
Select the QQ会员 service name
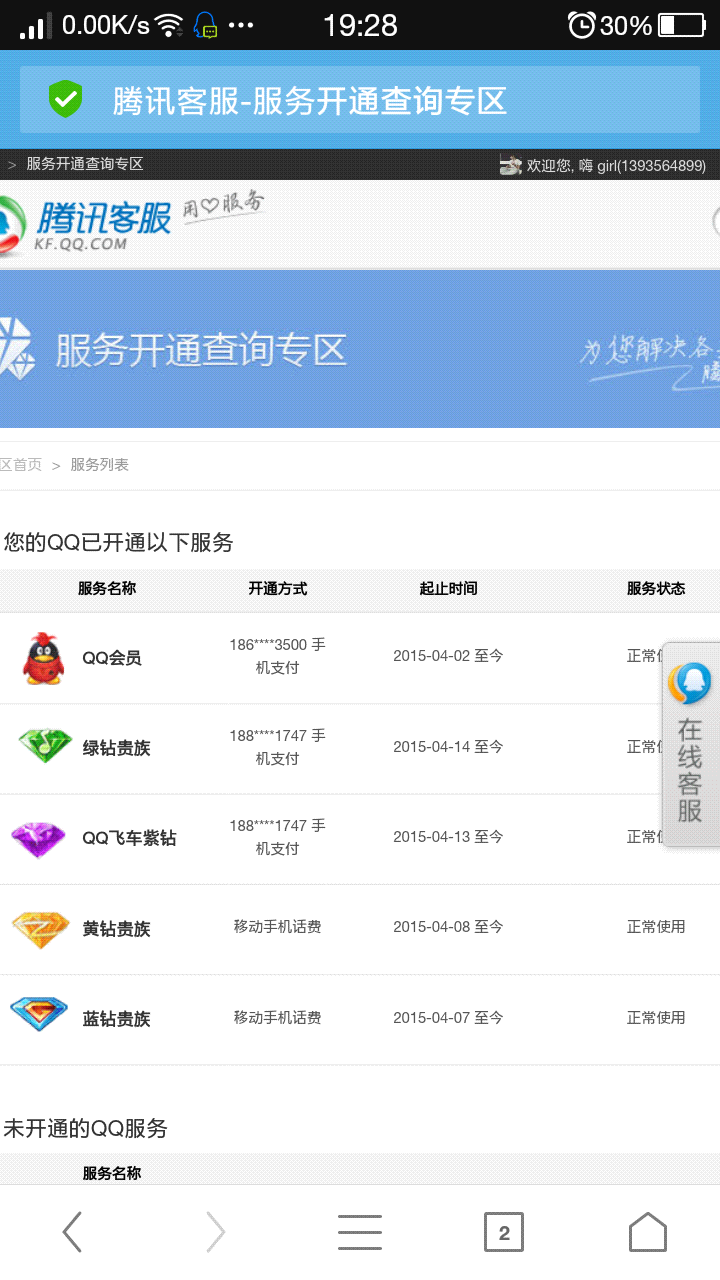112,658
